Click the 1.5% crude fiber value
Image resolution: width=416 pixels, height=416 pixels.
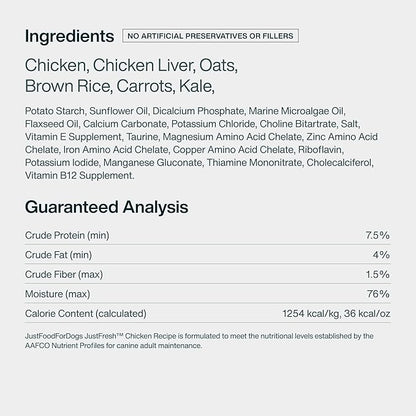coord(377,275)
